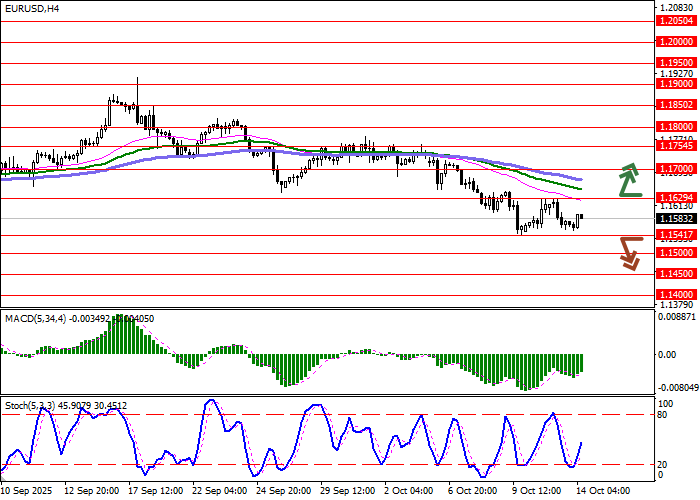Screen dimensions: 700x500
Task: Click the red downward arrow icon
Action: coord(629,252)
